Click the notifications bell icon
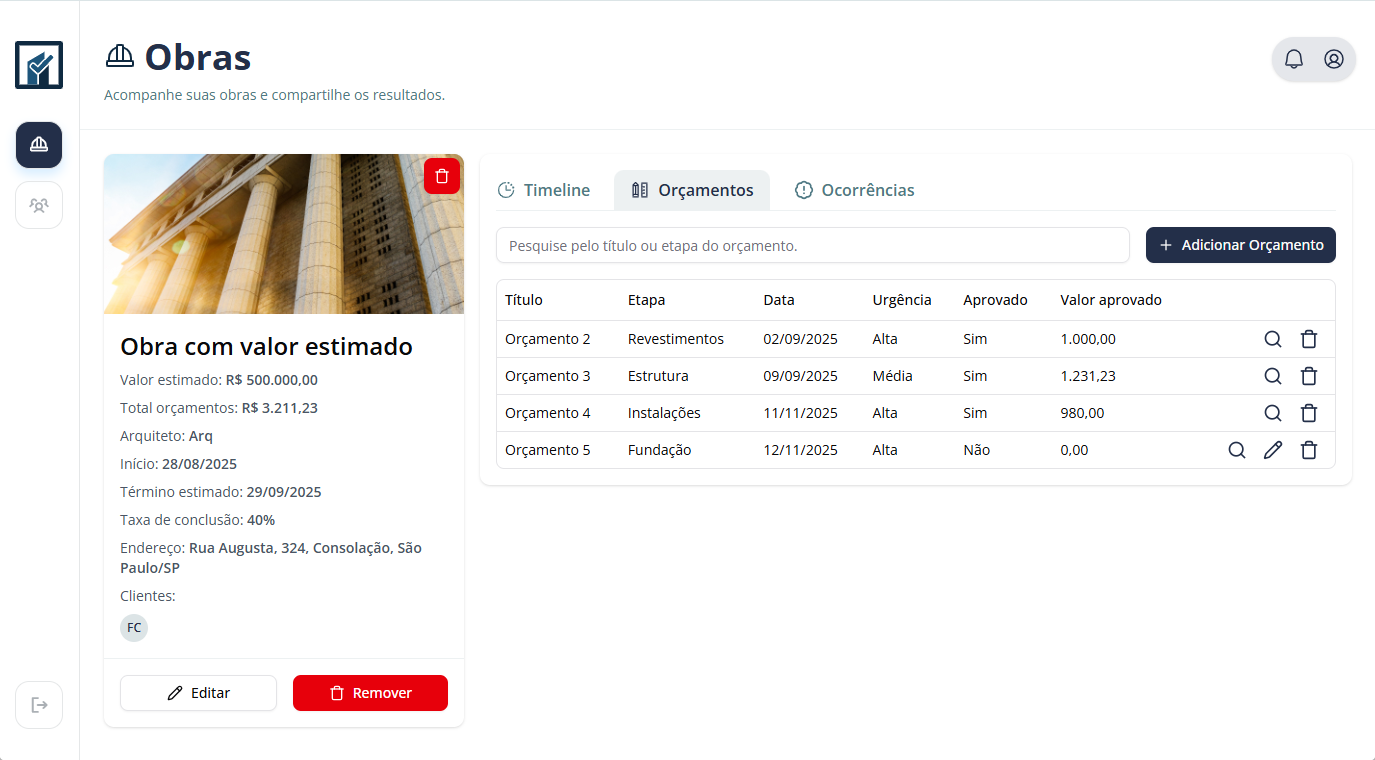The image size is (1375, 760). [x=1294, y=59]
